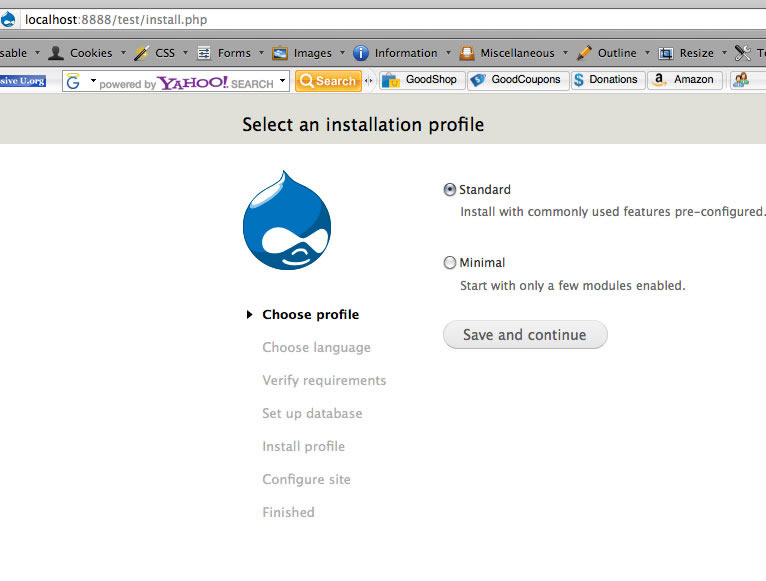Viewport: 766px width, 581px height.
Task: Open the GoodShop toolbar button
Action: (421, 80)
